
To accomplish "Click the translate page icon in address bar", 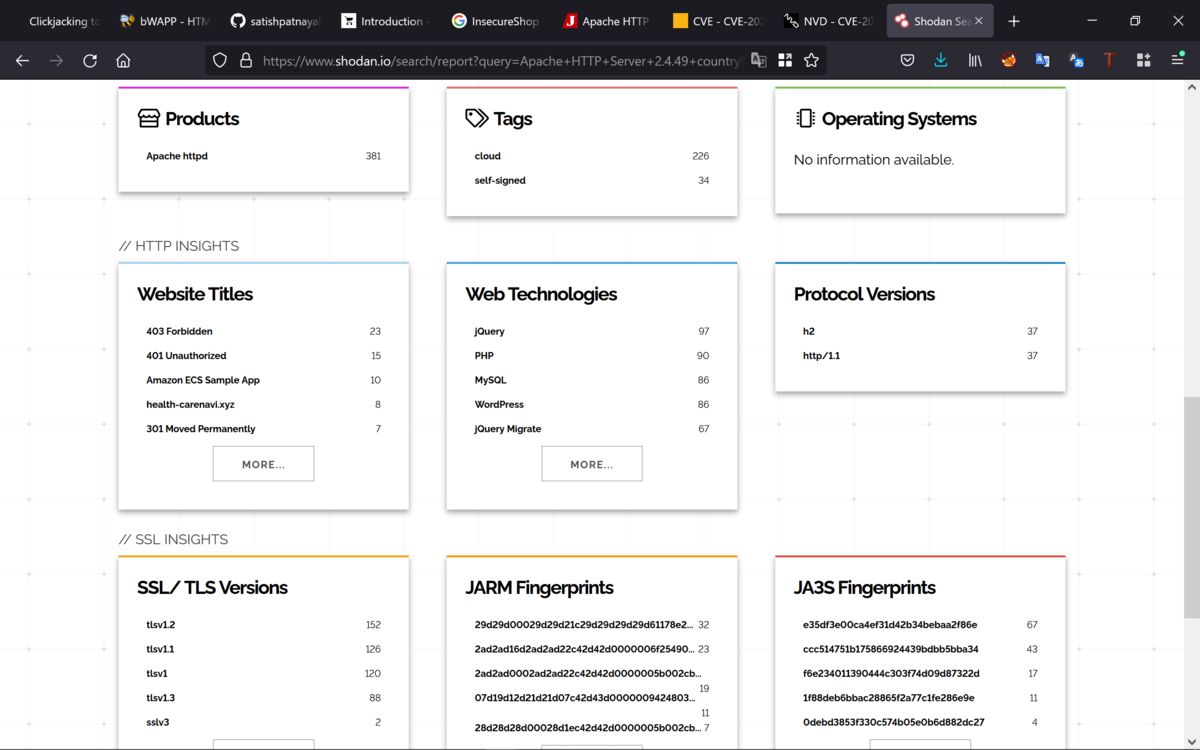I will 759,61.
